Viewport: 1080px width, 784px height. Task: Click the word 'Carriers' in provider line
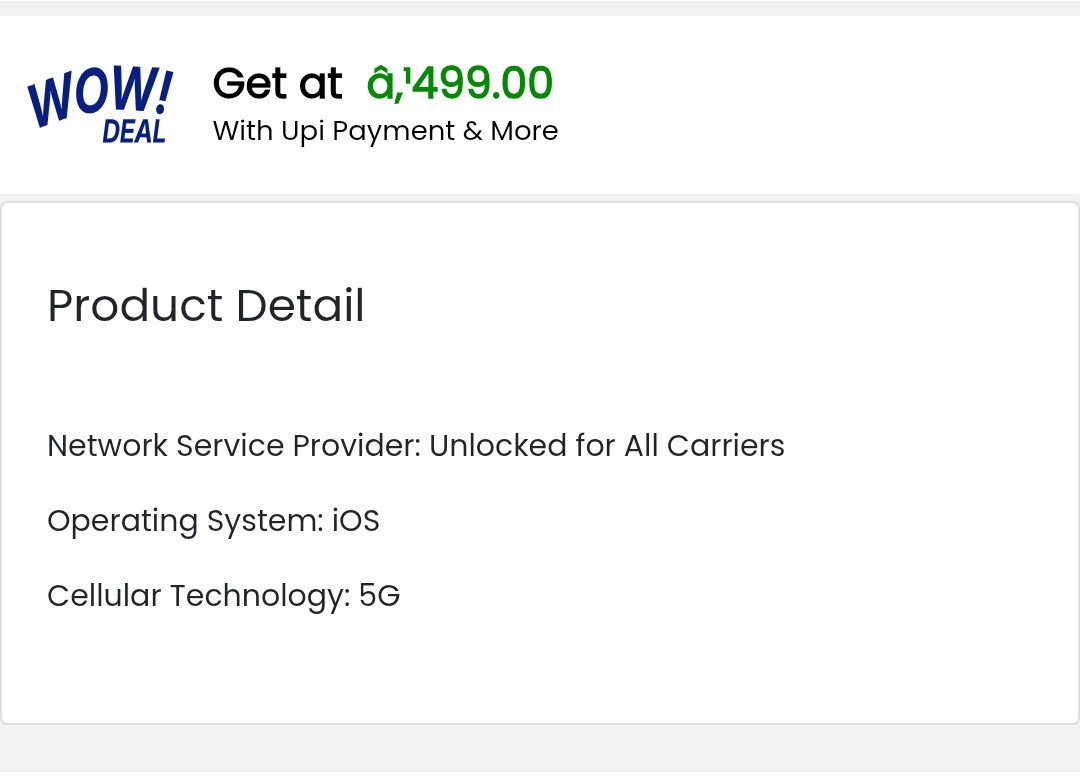726,445
